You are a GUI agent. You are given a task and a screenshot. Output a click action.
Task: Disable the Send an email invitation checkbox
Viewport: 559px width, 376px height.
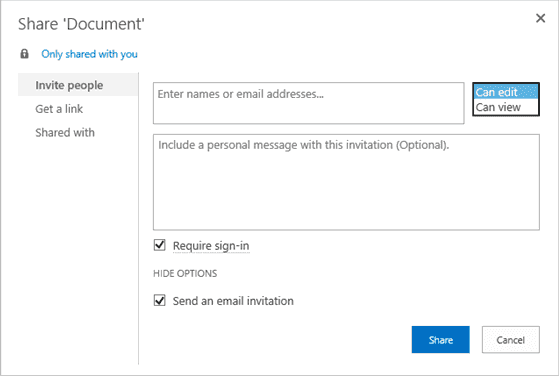point(160,300)
